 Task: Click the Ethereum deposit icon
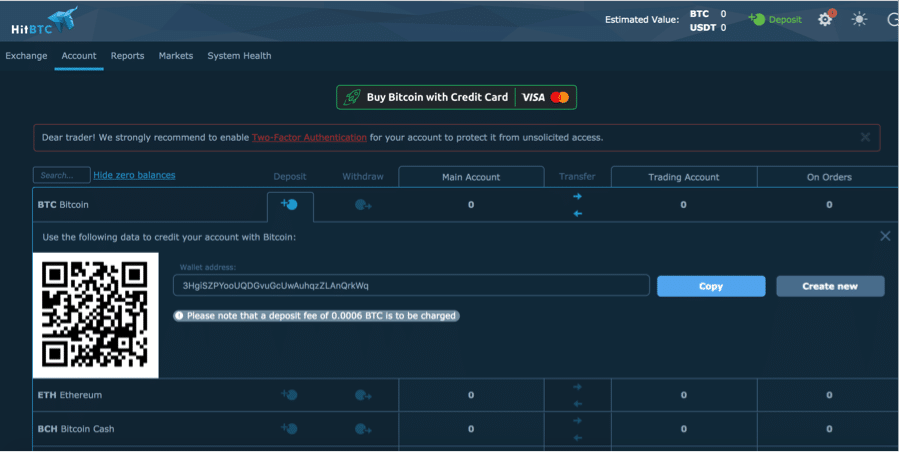coord(290,395)
